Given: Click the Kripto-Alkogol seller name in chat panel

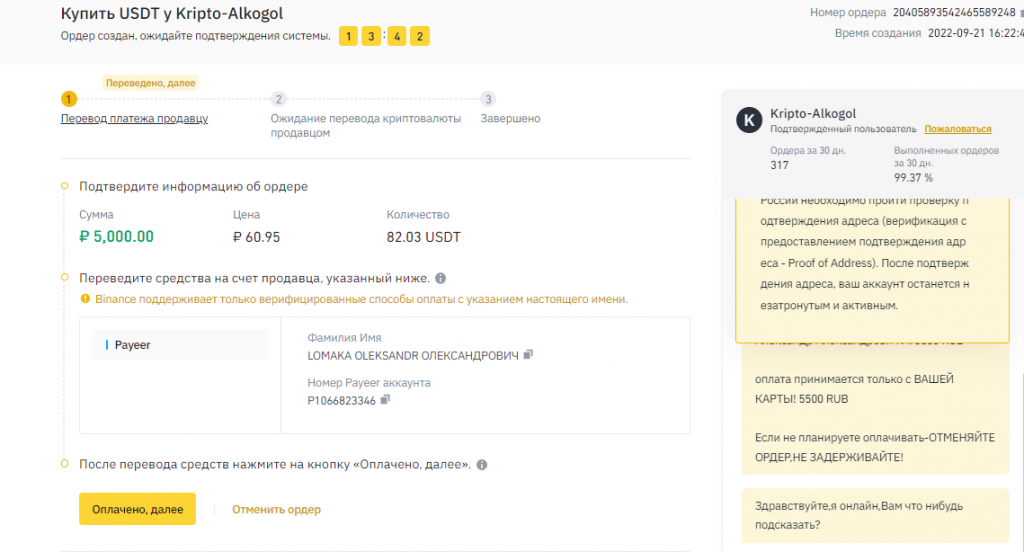Looking at the screenshot, I should point(813,114).
